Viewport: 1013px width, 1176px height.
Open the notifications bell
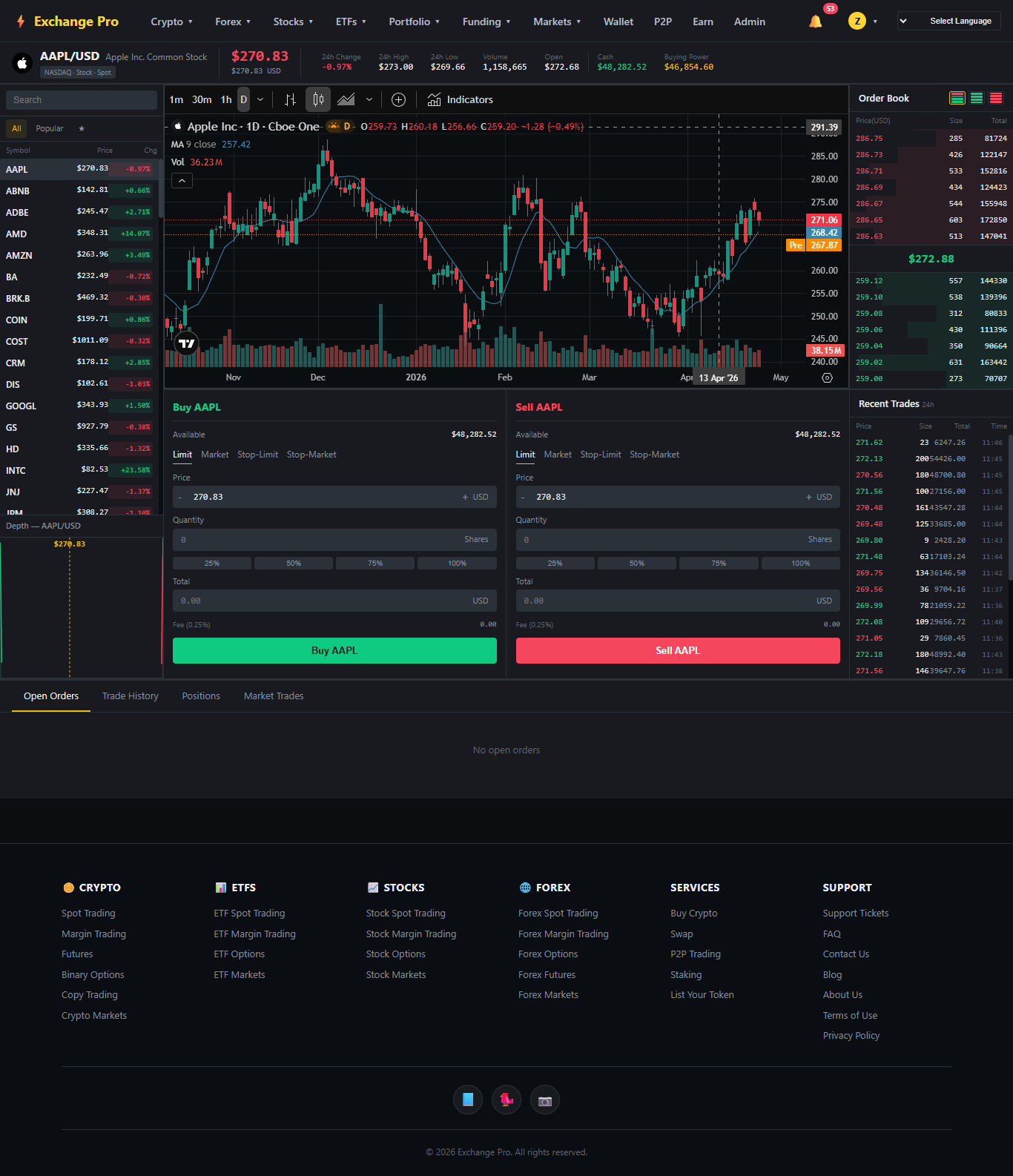815,22
